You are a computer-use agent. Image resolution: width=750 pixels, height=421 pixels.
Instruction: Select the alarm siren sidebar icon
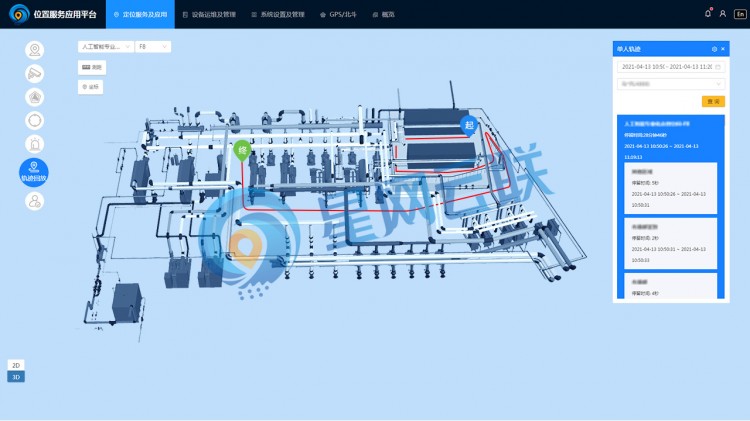click(35, 144)
